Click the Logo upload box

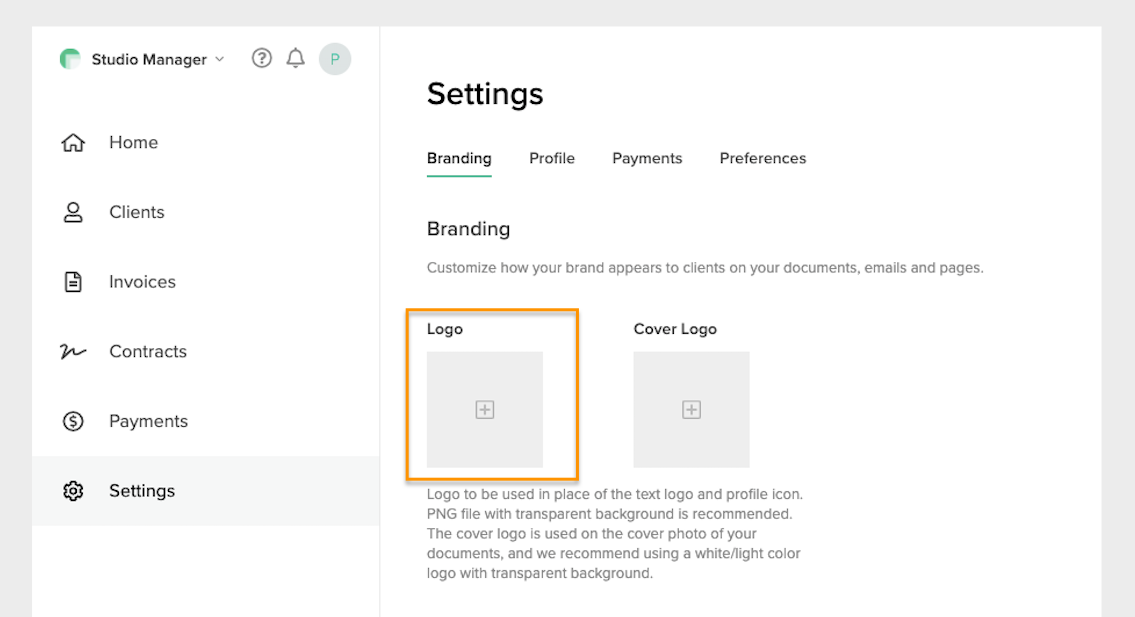coord(485,410)
